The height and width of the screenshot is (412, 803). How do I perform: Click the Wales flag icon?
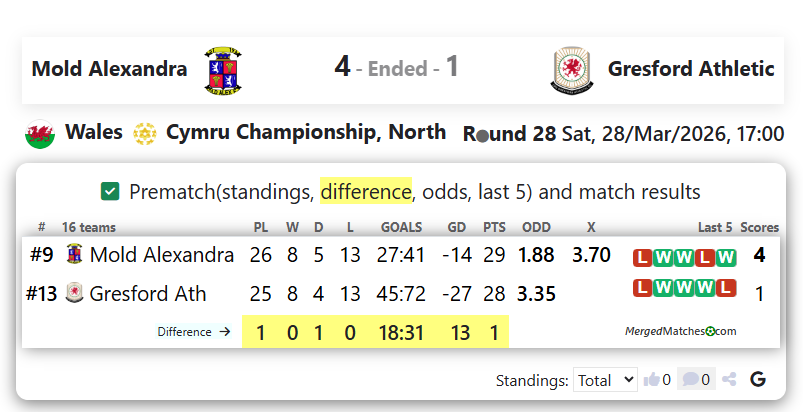coord(39,133)
